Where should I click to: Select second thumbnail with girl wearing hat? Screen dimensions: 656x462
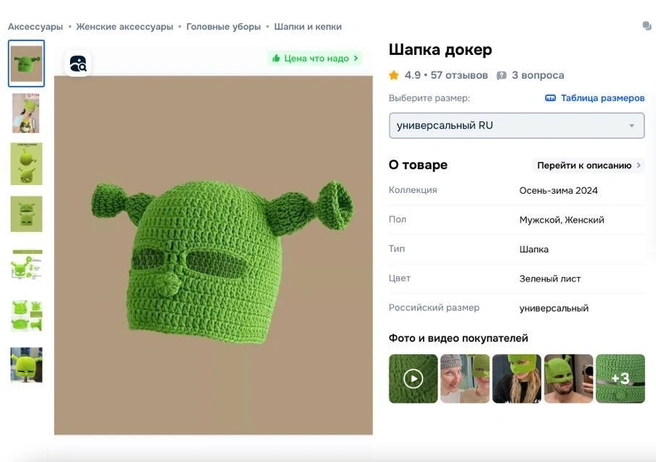click(x=26, y=113)
